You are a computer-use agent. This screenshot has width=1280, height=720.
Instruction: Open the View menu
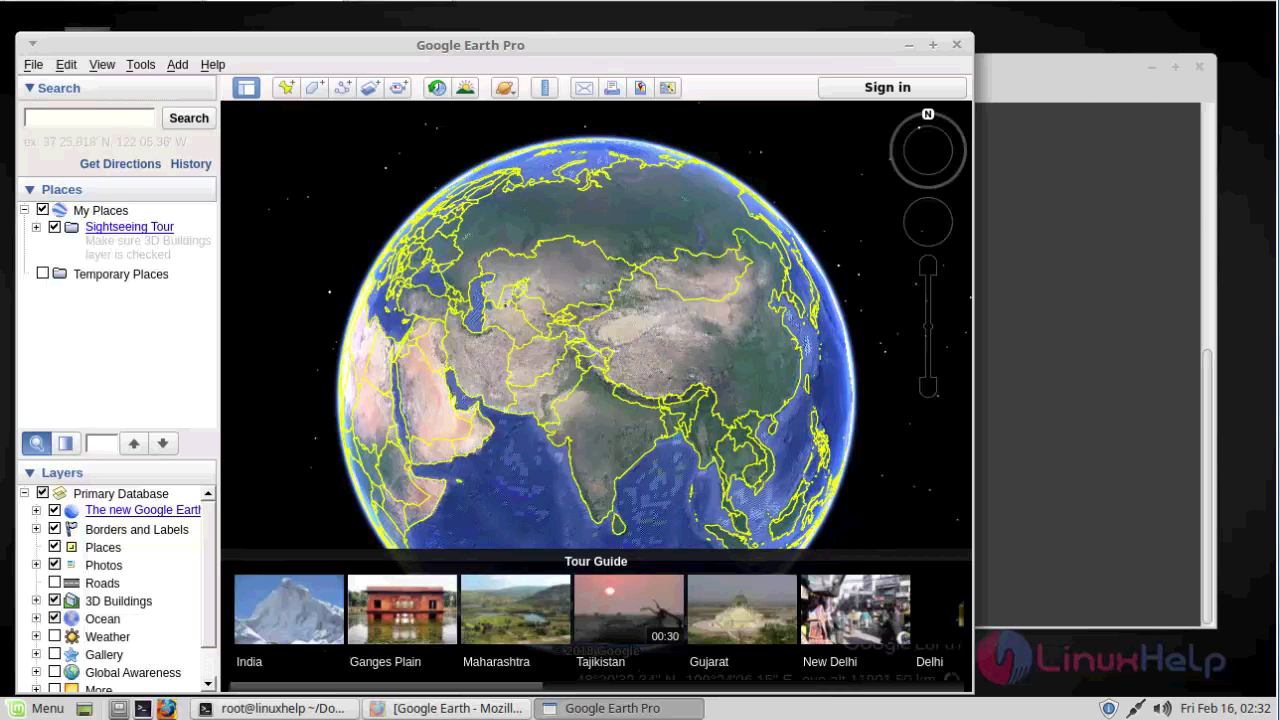(102, 64)
